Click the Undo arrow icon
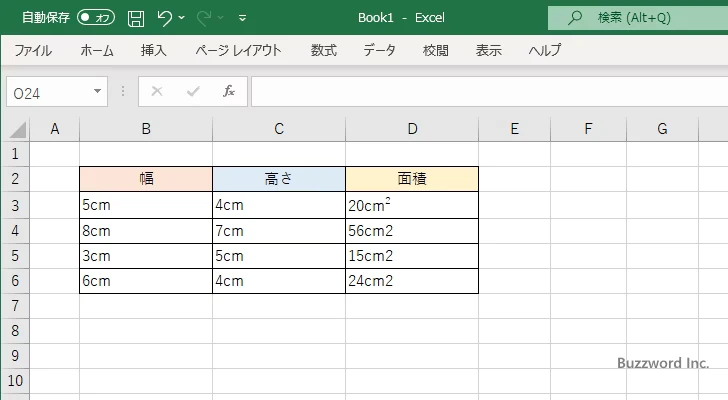 coord(164,18)
